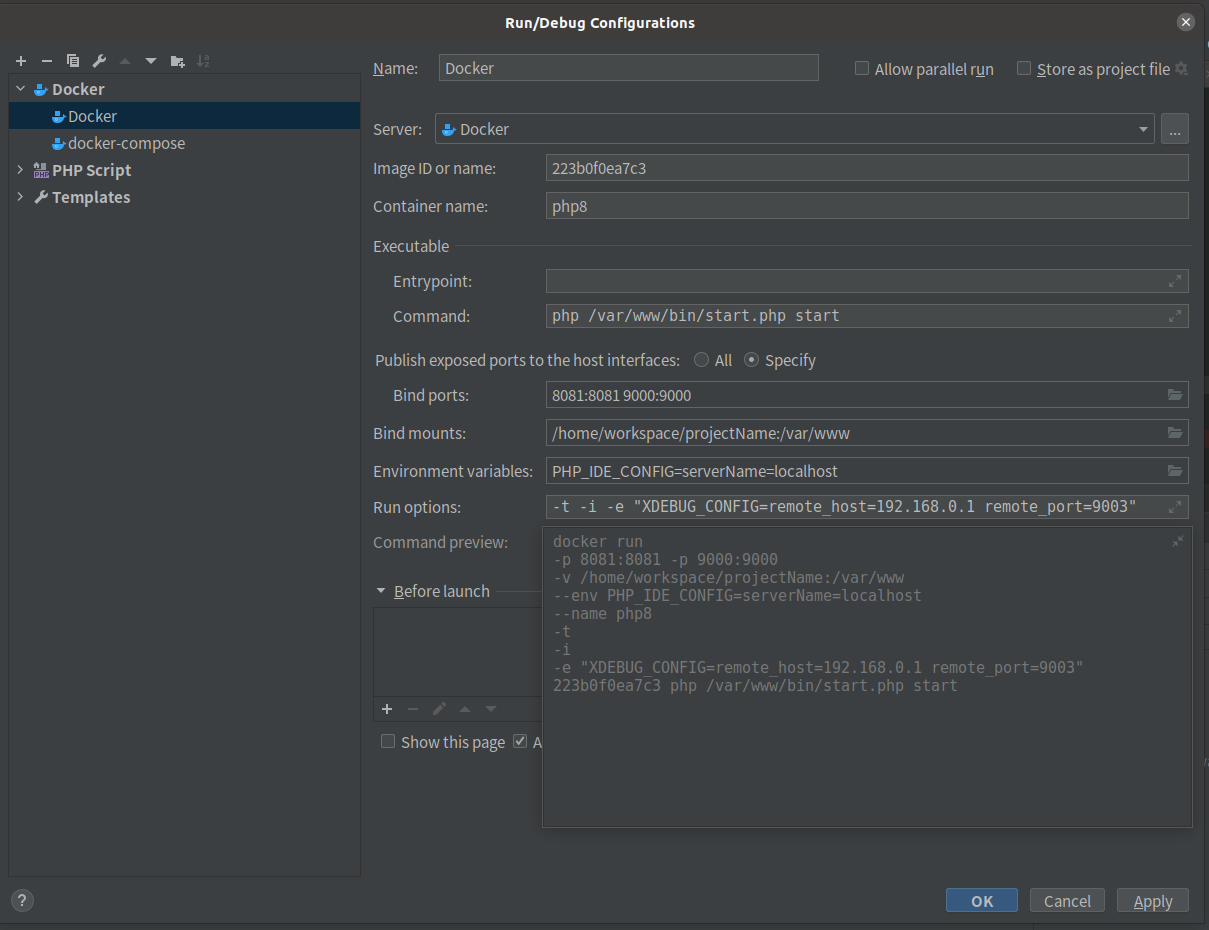Copy the selected configuration
This screenshot has height=930, width=1209.
tap(73, 61)
